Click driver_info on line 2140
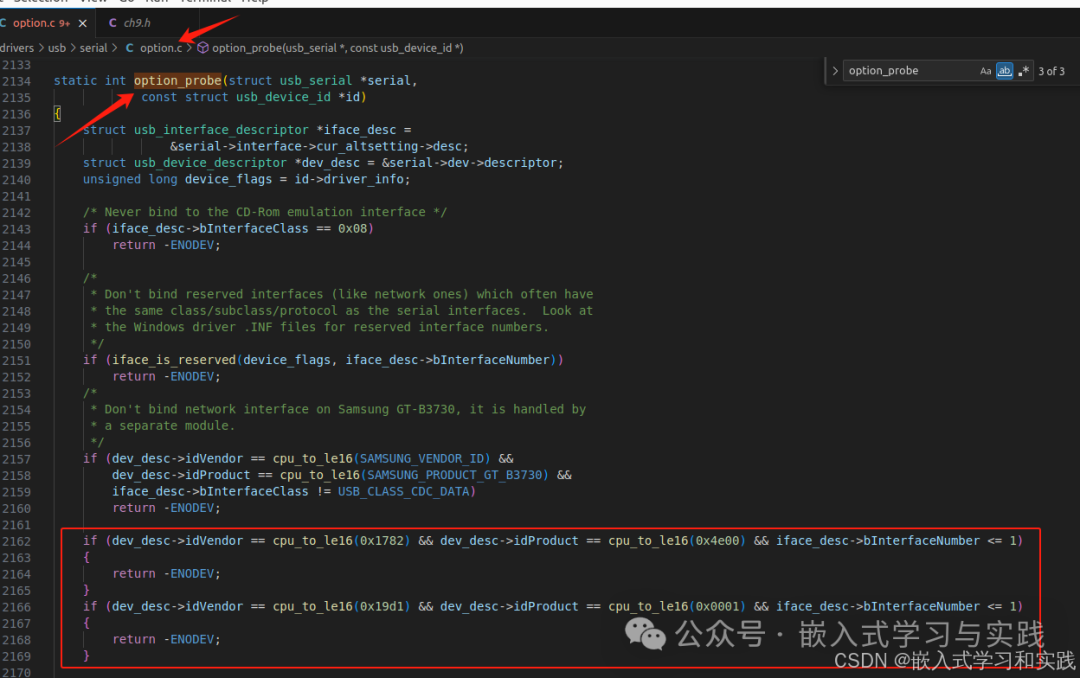1080x678 pixels. click(364, 180)
